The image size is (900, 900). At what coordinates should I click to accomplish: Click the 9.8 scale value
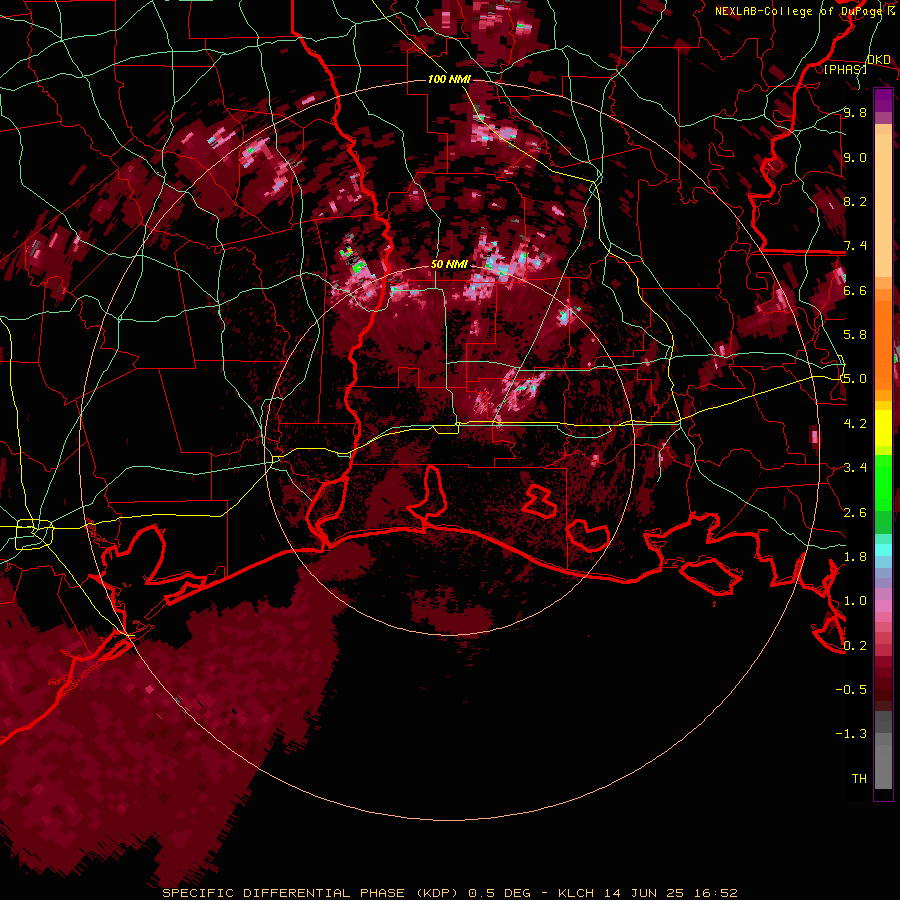(855, 112)
